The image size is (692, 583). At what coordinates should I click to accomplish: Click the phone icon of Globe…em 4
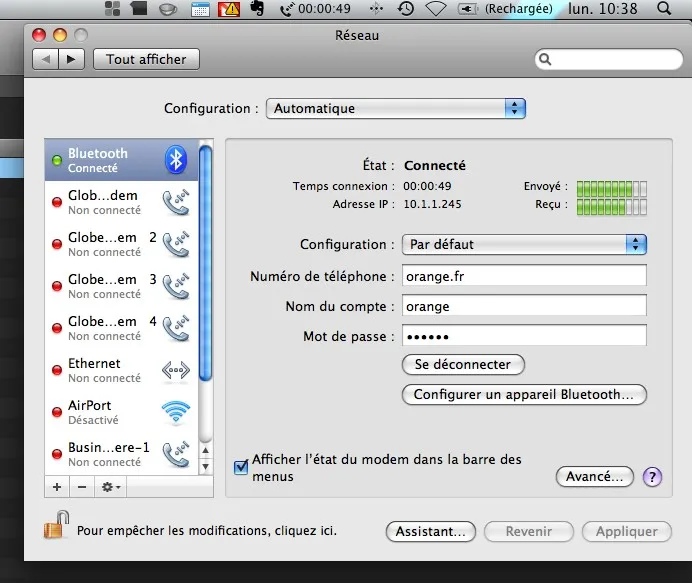pos(176,328)
